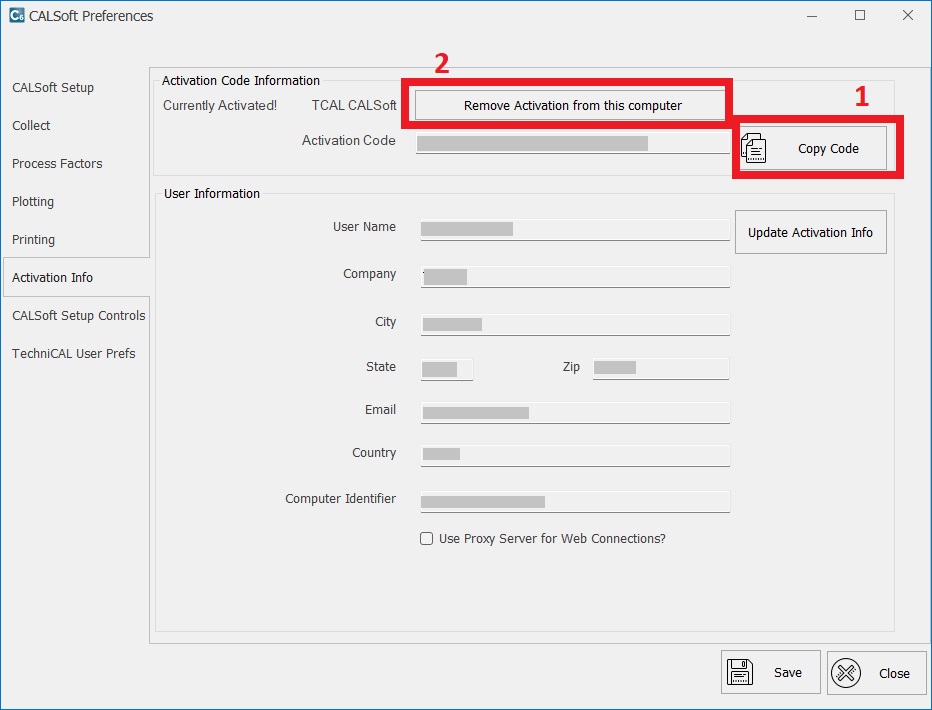This screenshot has width=932, height=710.
Task: Click the Zip input field
Action: (x=660, y=368)
